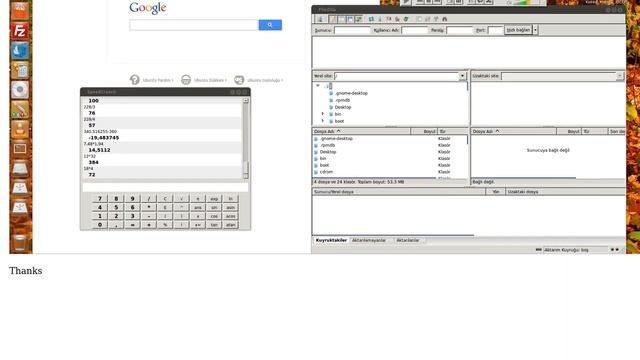
Task: Click the binoculars search icon in FileZilla
Action: click(x=444, y=19)
